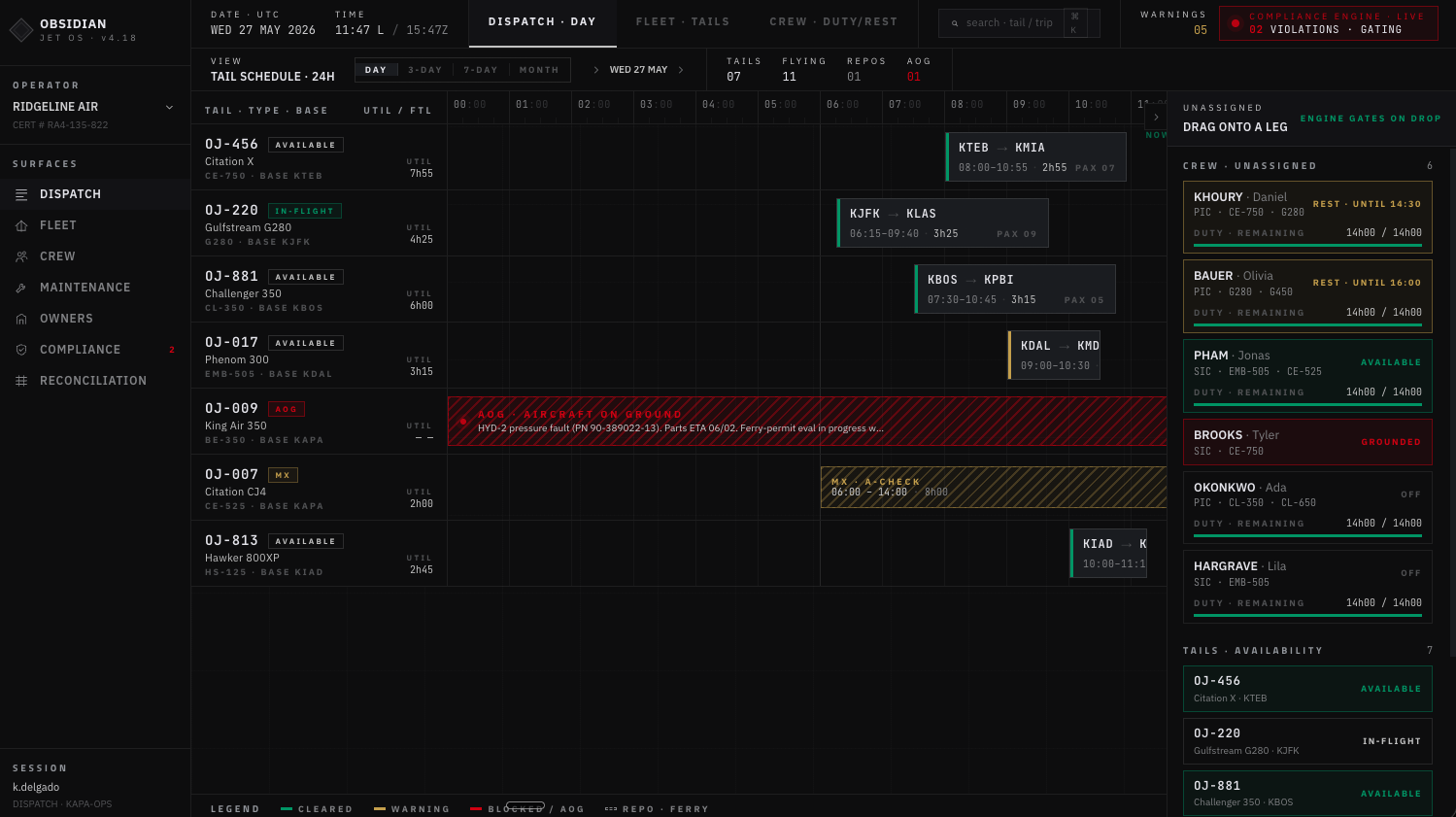Click the Fleet aircraft icon in sidebar
The image size is (1456, 817).
[21, 225]
